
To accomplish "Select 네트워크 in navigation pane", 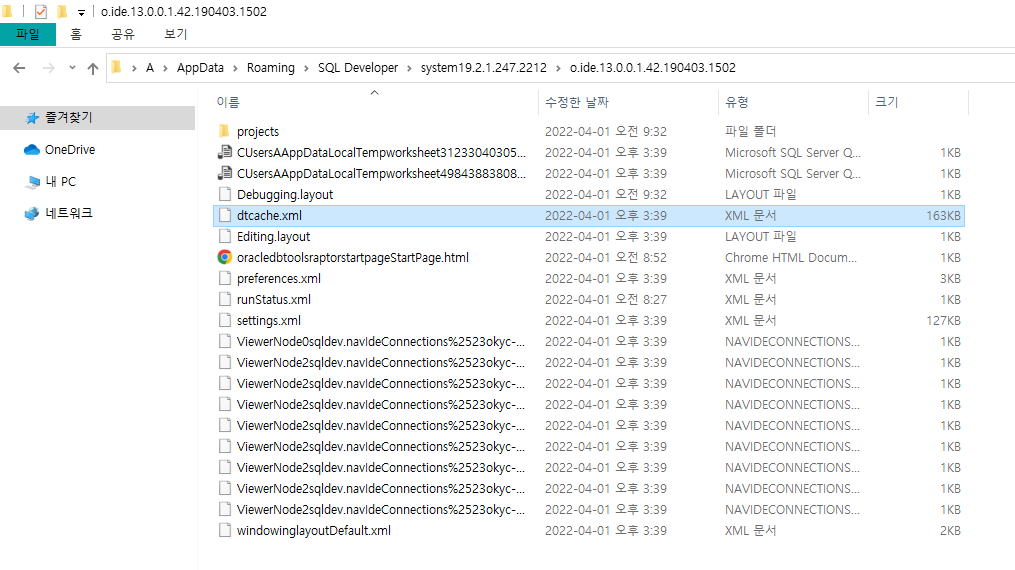I will point(69,213).
